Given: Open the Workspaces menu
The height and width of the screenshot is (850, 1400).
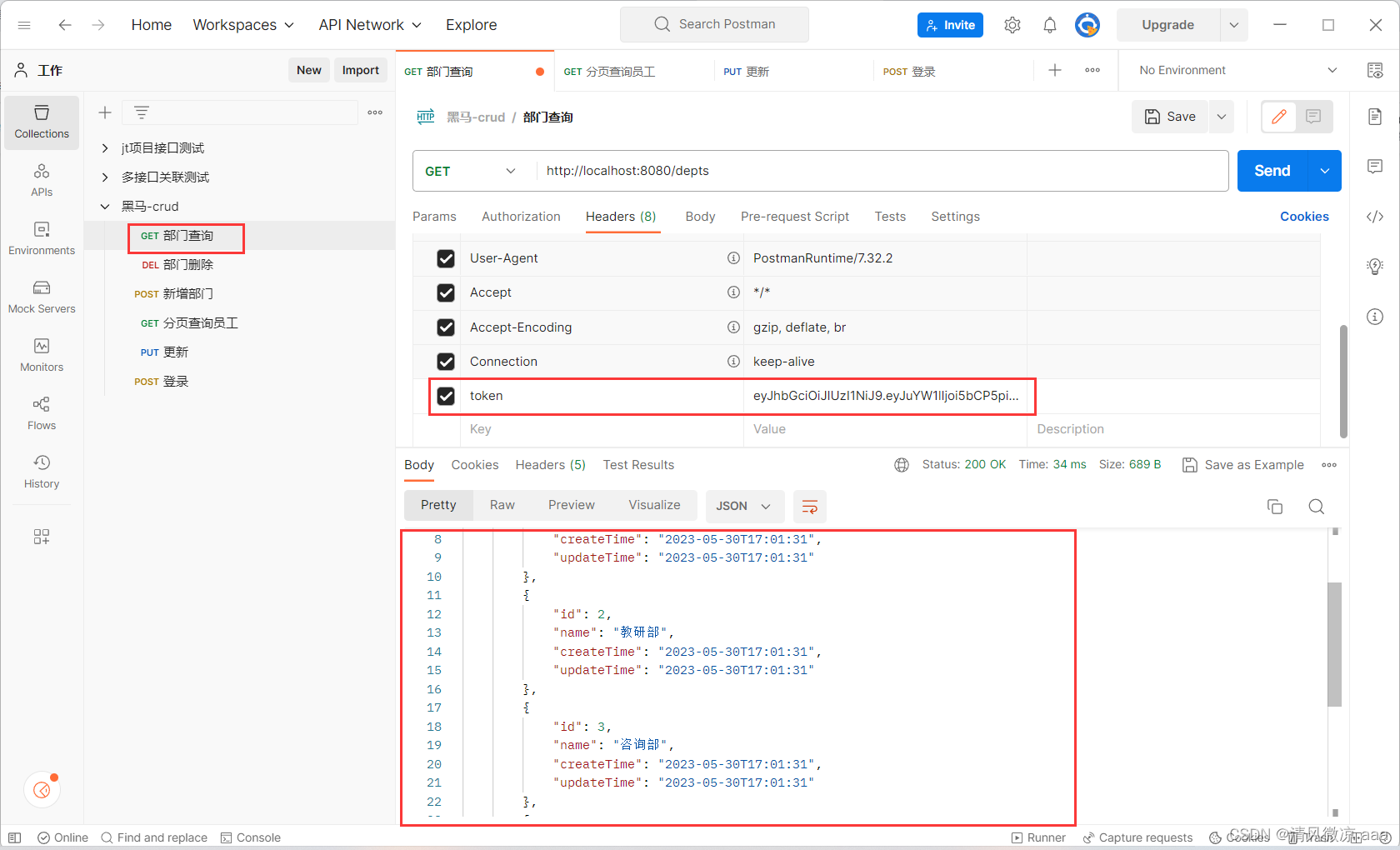Looking at the screenshot, I should (x=243, y=25).
